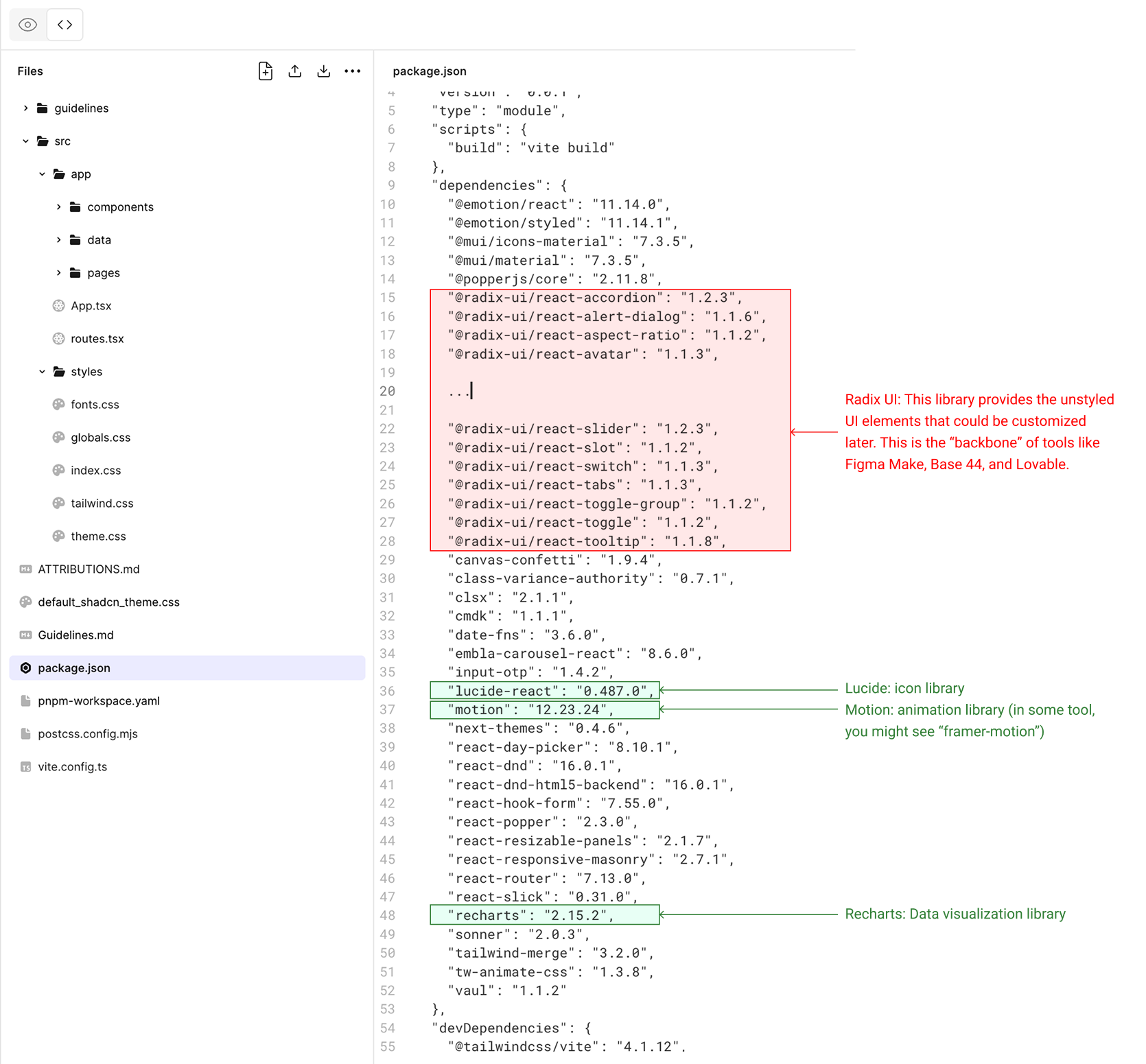Click the "tailwind-merge" dependency line
1146x1064 pixels.
(x=551, y=953)
